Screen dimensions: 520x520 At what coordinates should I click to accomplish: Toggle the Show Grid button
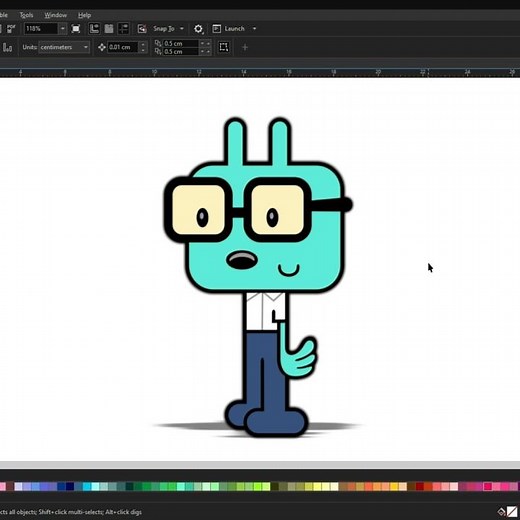tap(109, 29)
